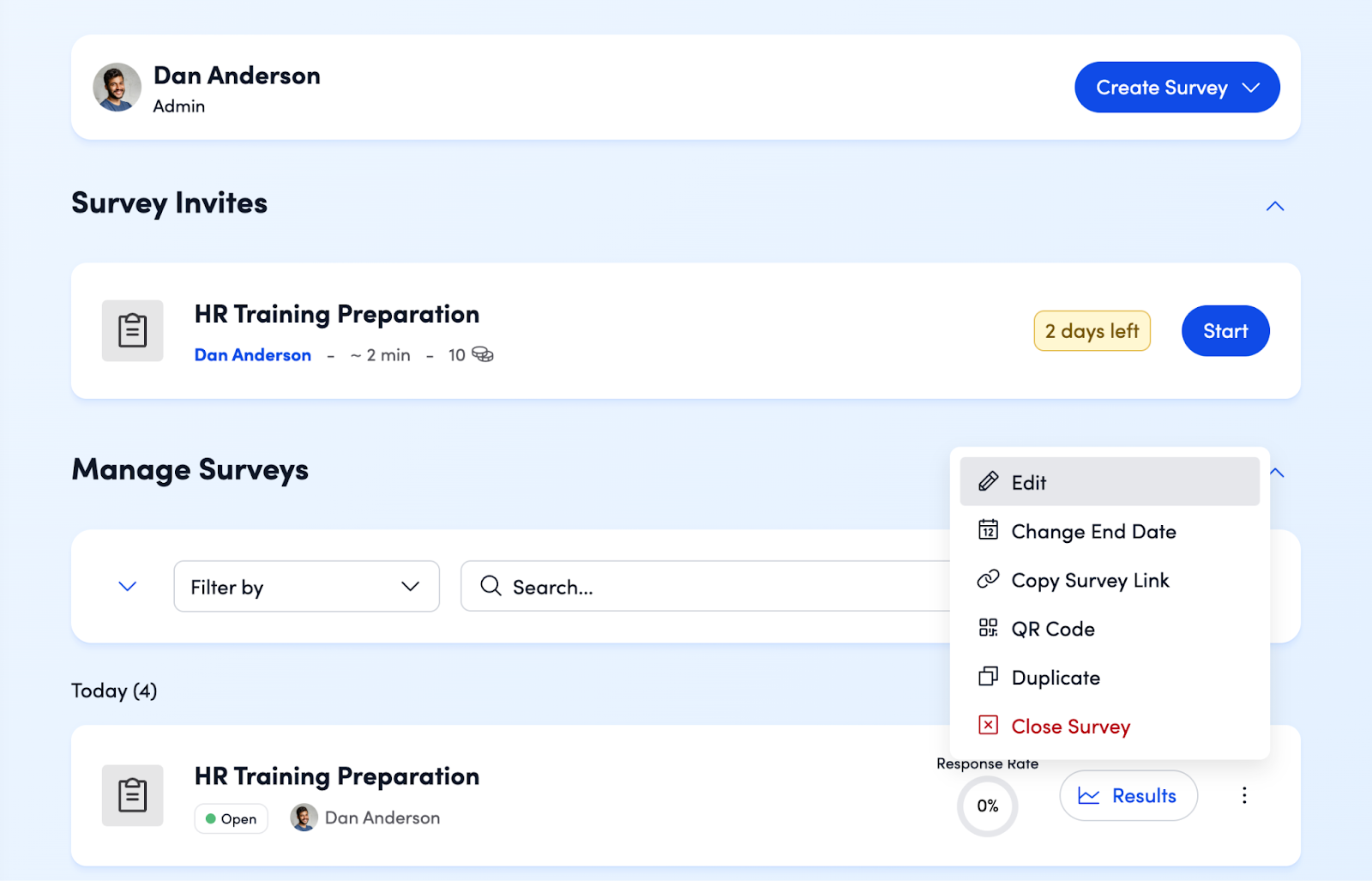Screen dimensions: 1372x881
Task: Expand the chevron left of Filter by
Action: [127, 587]
